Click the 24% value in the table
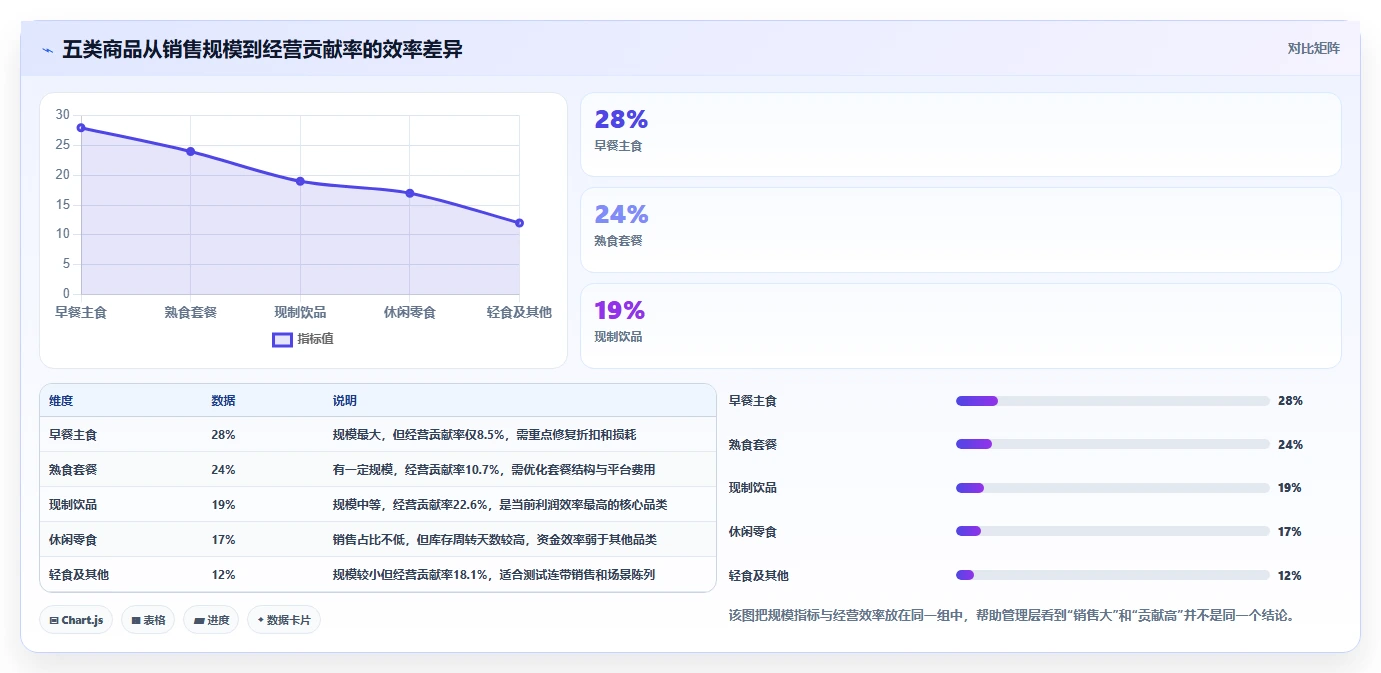Image resolution: width=1381 pixels, height=673 pixels. tap(223, 470)
